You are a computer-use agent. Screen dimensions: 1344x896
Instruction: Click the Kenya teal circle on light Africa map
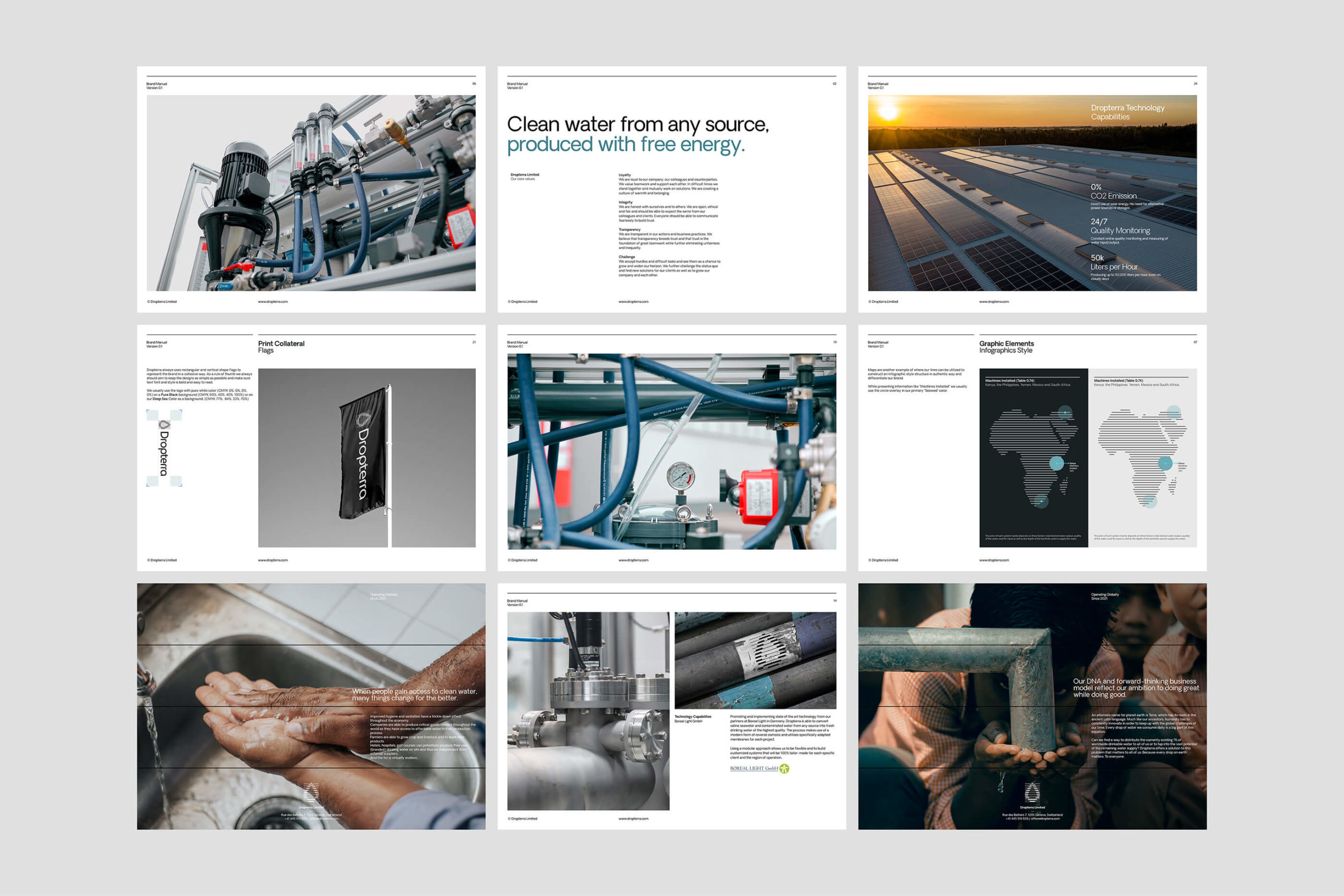(1165, 463)
